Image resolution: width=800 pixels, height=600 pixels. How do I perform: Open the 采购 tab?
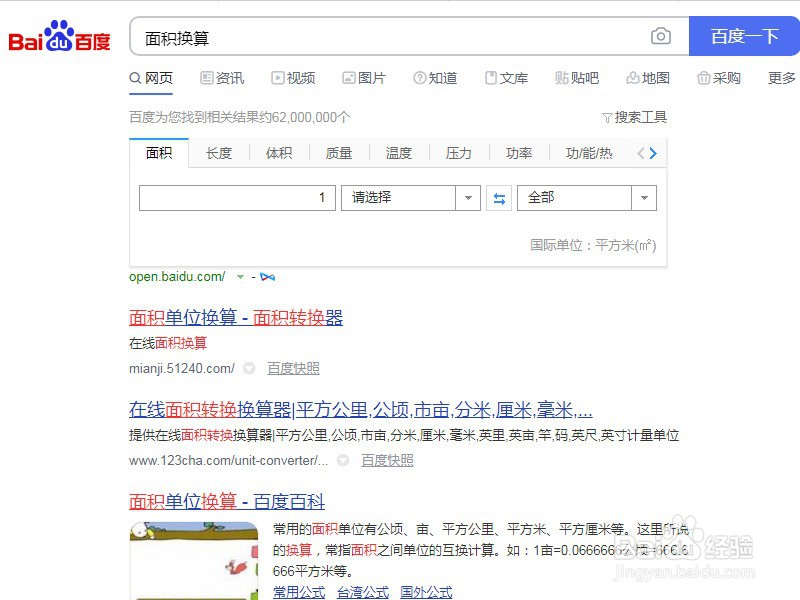(719, 78)
